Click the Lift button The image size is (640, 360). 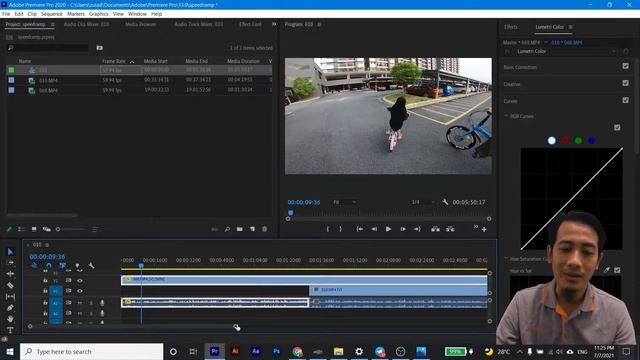pos(436,229)
